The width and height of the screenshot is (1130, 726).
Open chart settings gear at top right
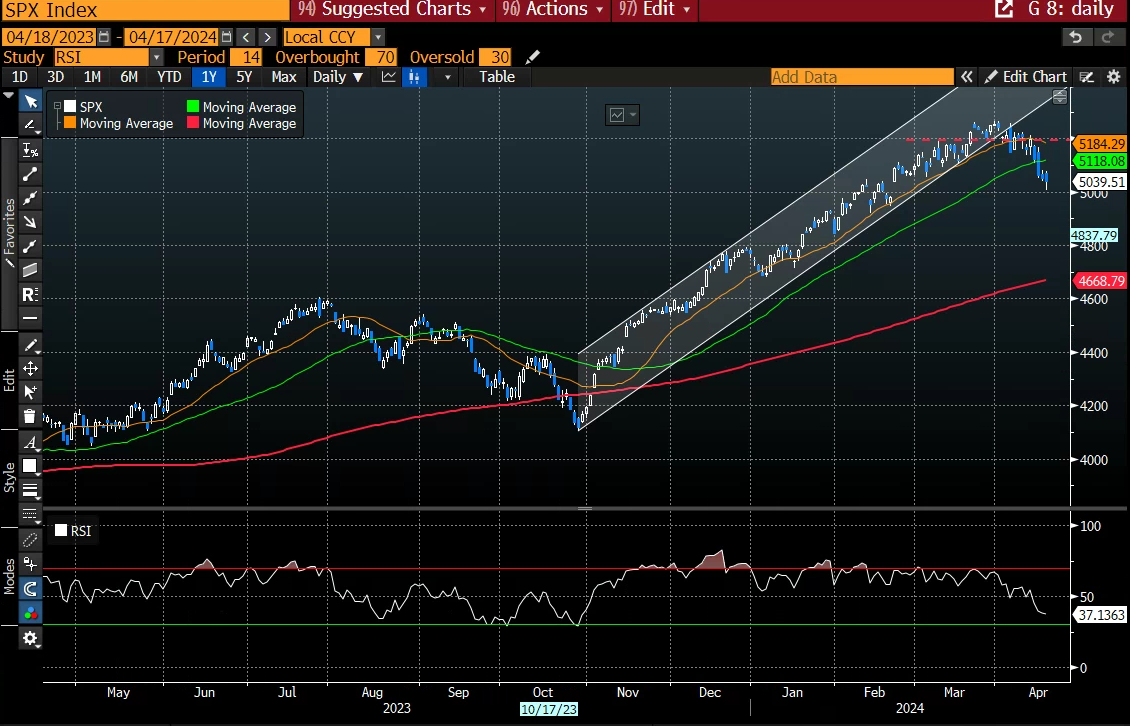click(x=1114, y=76)
